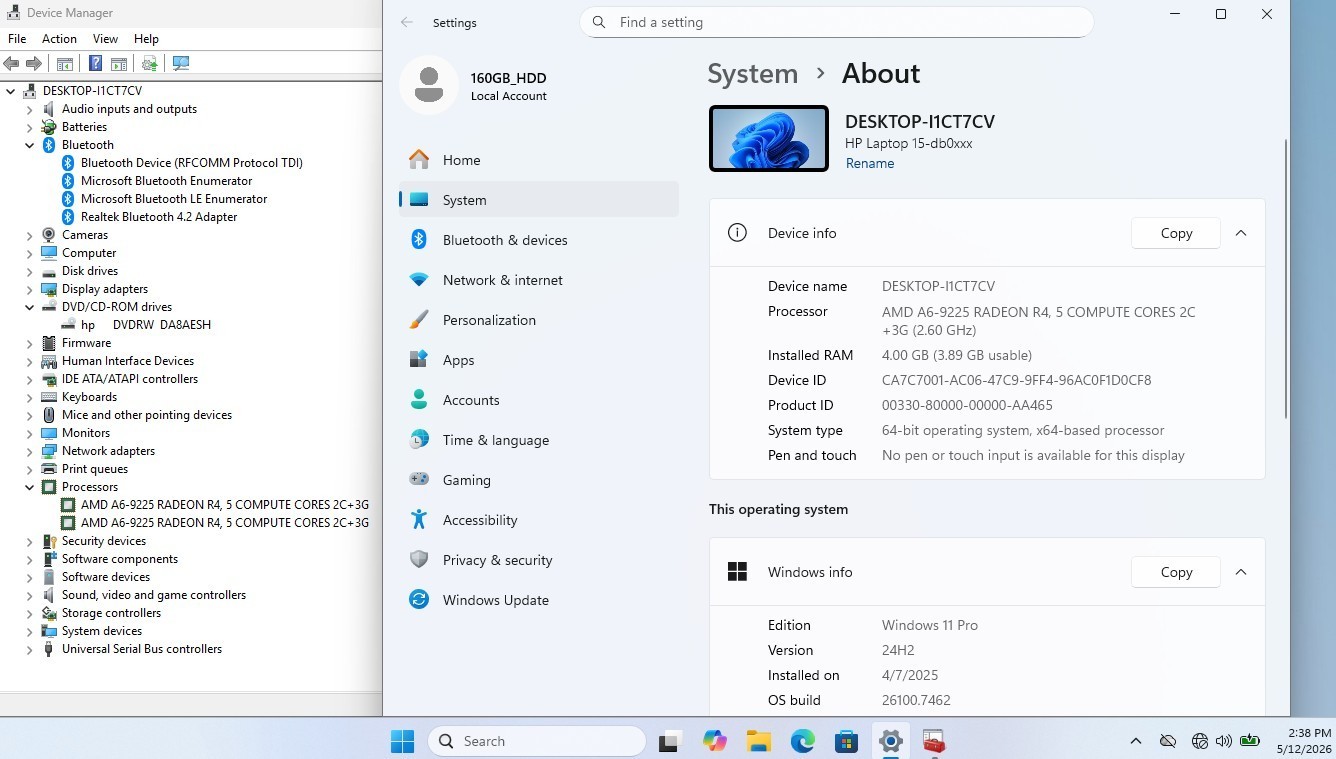The width and height of the screenshot is (1336, 759).
Task: Open Home in Settings sidebar
Action: click(539, 160)
